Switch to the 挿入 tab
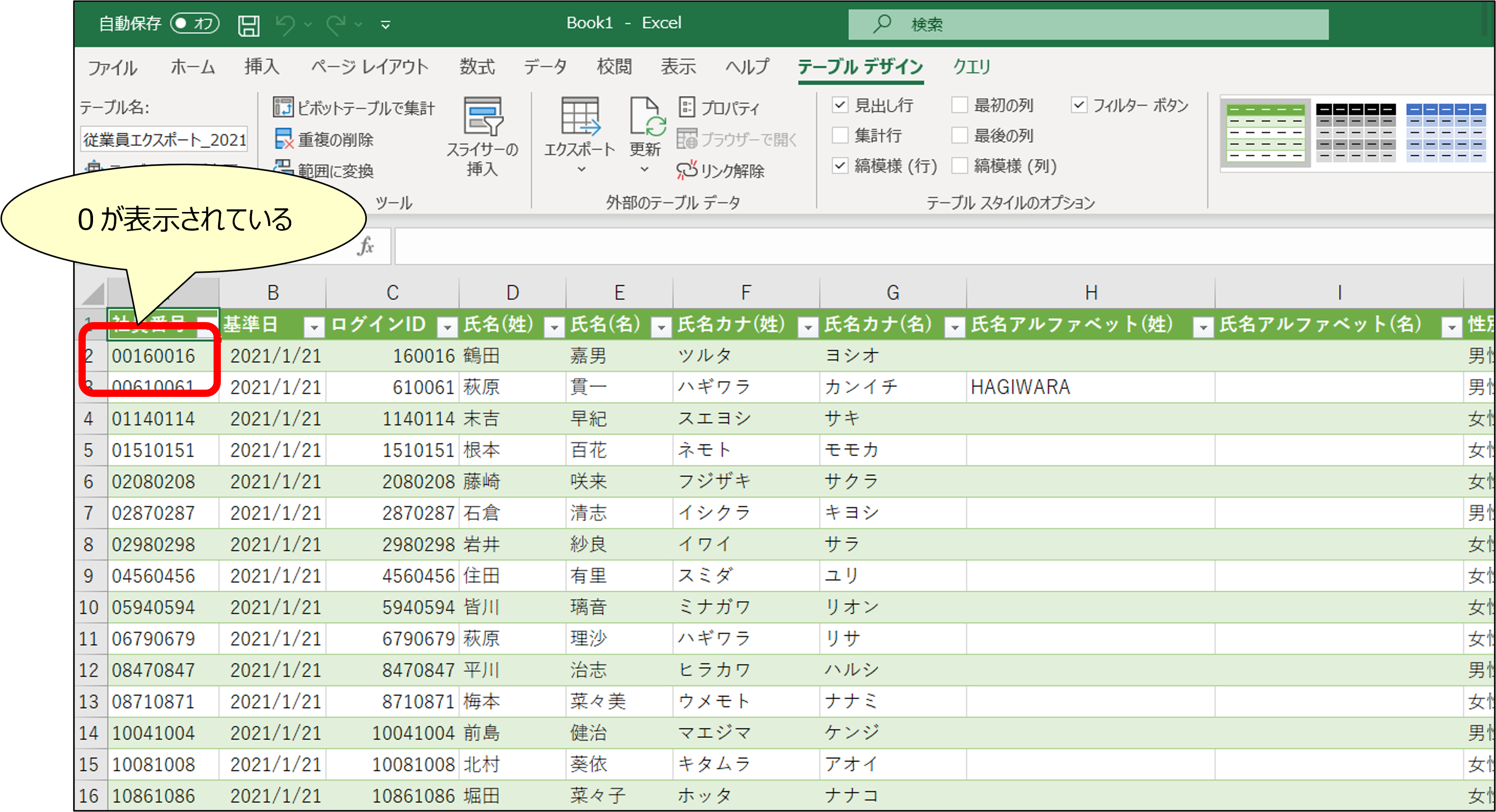Screen dimensions: 1496x812 click(262, 66)
